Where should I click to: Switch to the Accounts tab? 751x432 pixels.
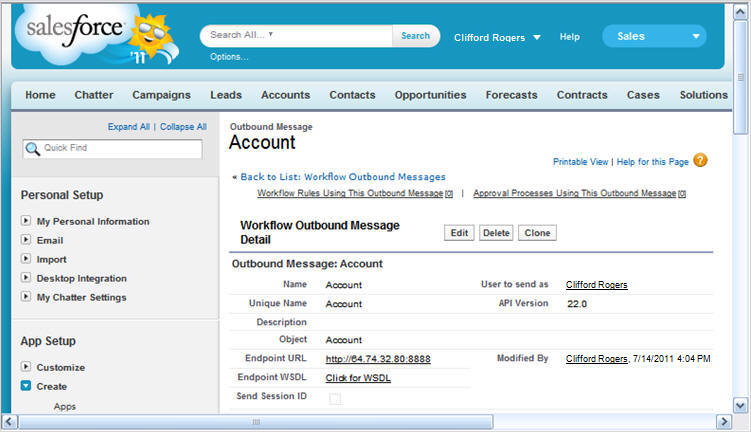tap(285, 95)
